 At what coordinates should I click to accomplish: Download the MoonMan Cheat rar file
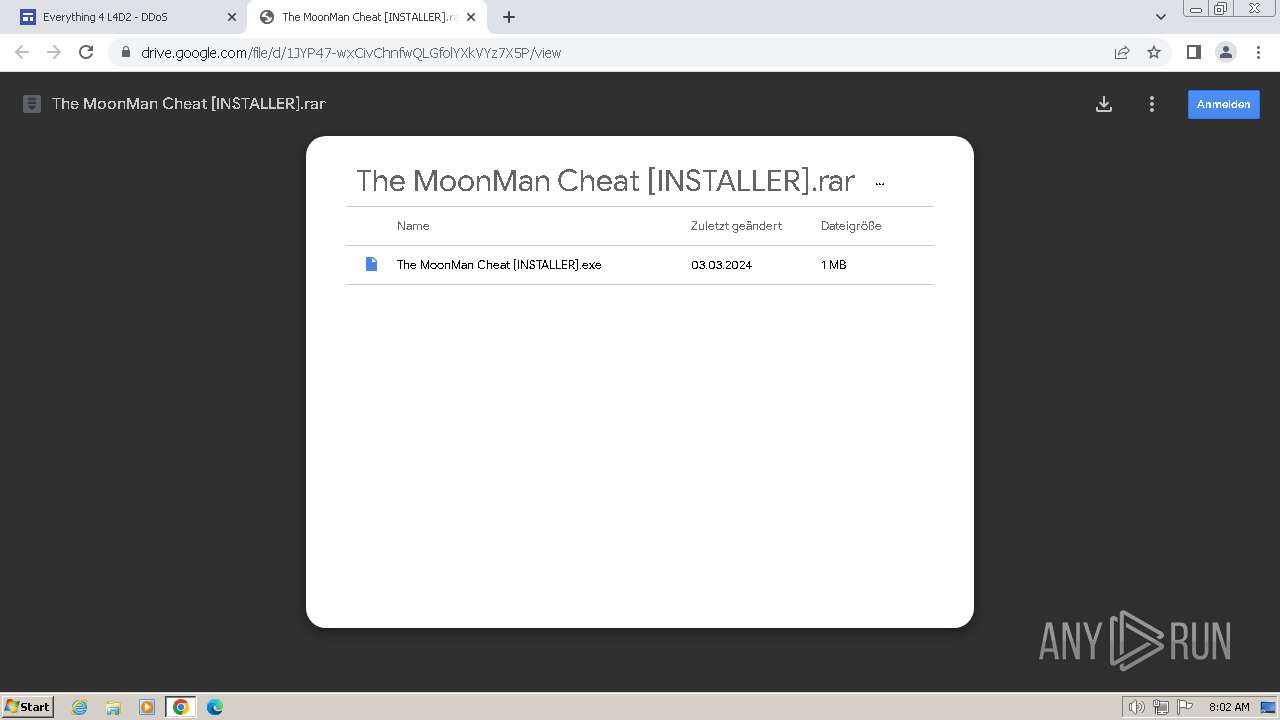[x=1104, y=104]
